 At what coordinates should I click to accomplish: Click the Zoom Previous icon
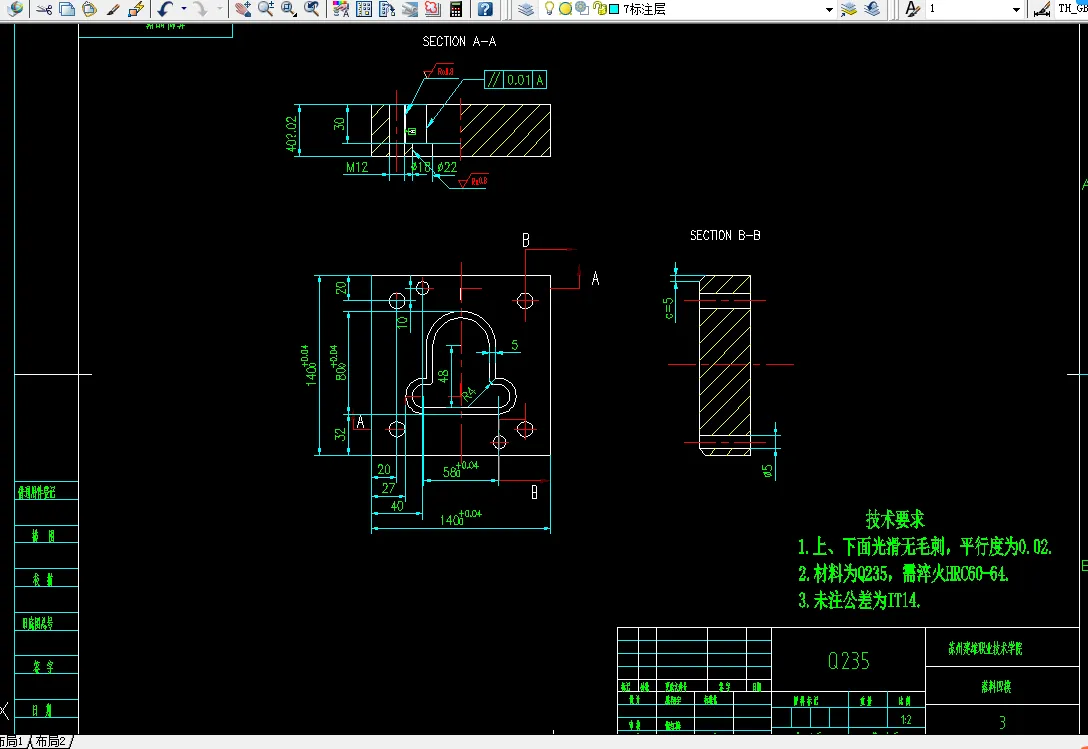click(312, 9)
